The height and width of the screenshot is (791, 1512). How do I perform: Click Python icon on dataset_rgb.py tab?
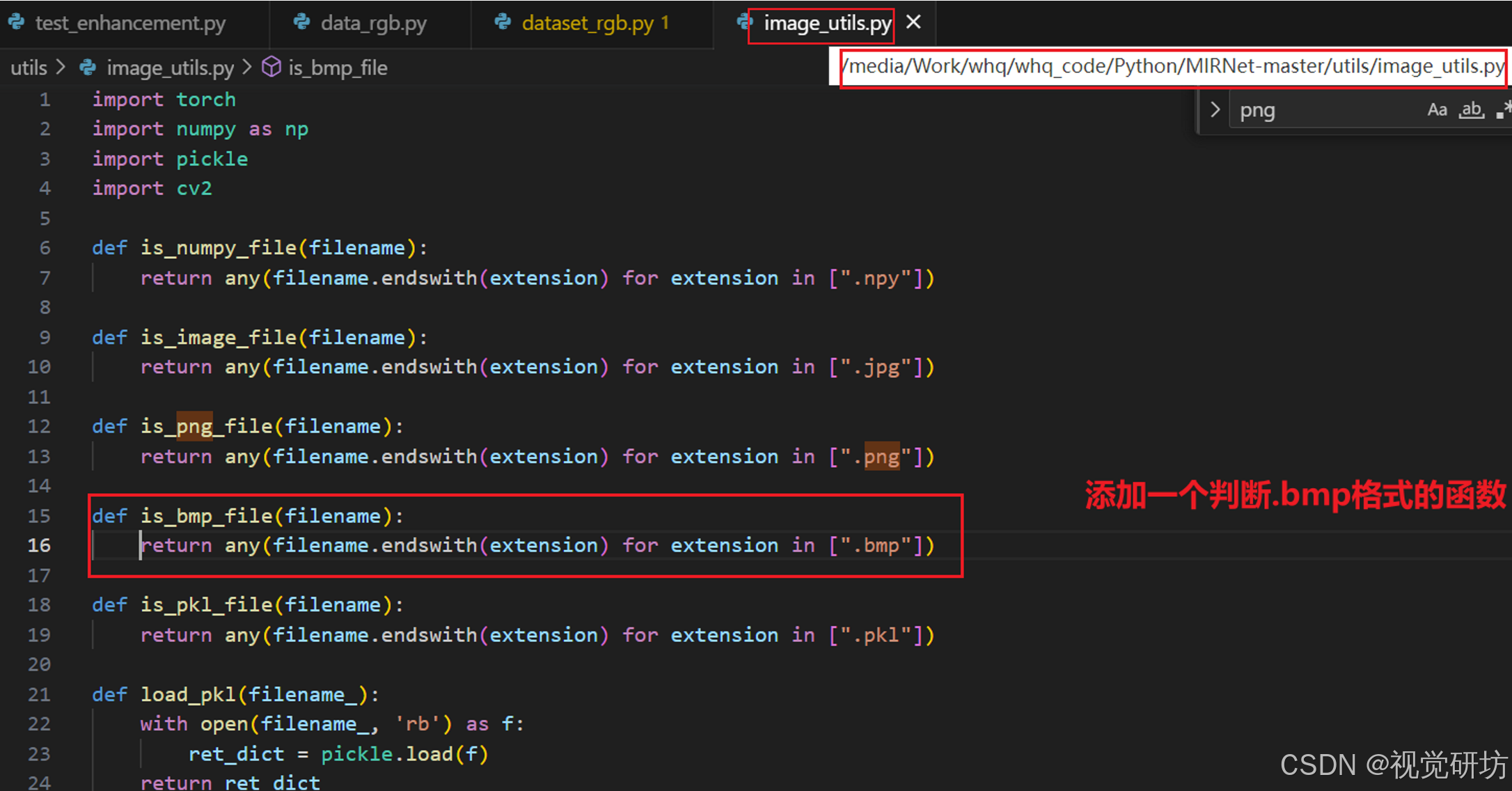coord(503,22)
